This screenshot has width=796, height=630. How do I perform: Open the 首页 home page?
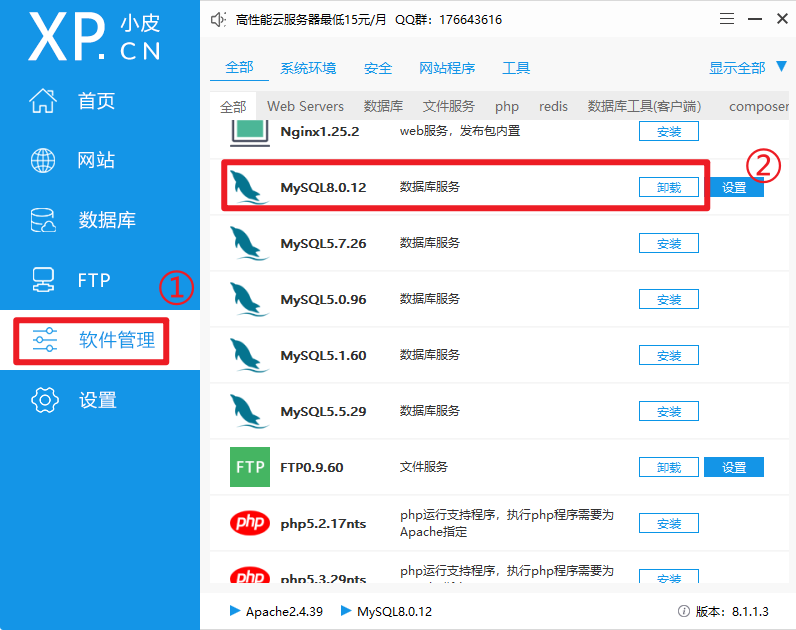(x=72, y=101)
